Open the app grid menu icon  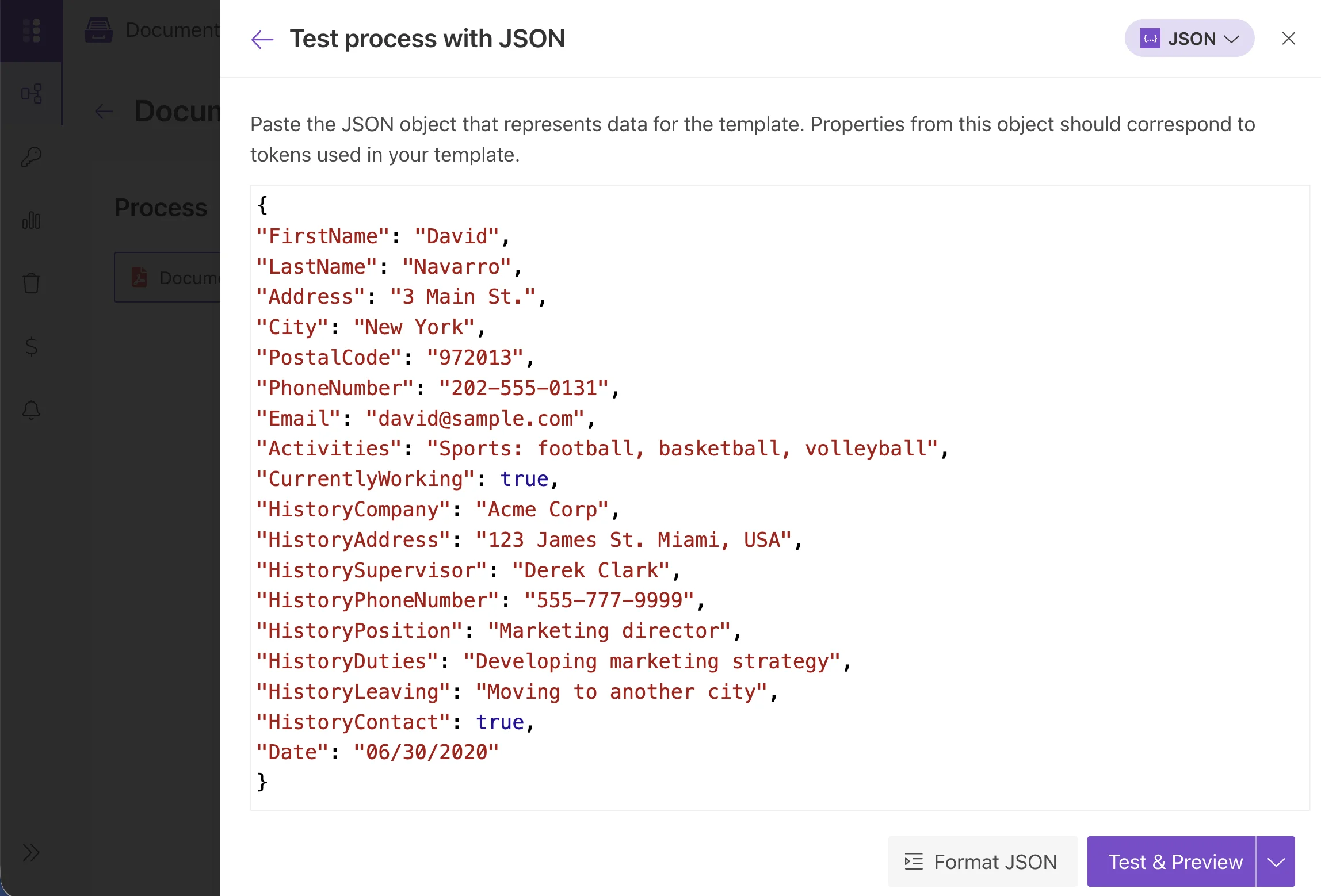pos(31,30)
